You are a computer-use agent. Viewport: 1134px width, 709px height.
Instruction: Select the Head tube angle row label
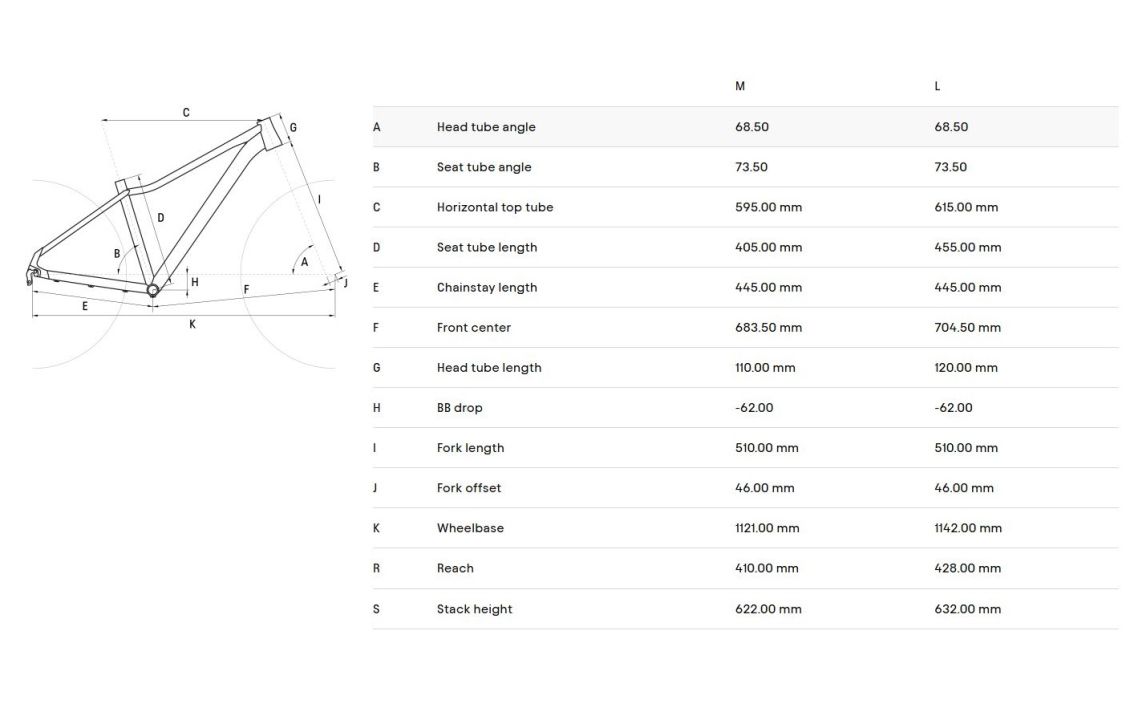click(486, 127)
